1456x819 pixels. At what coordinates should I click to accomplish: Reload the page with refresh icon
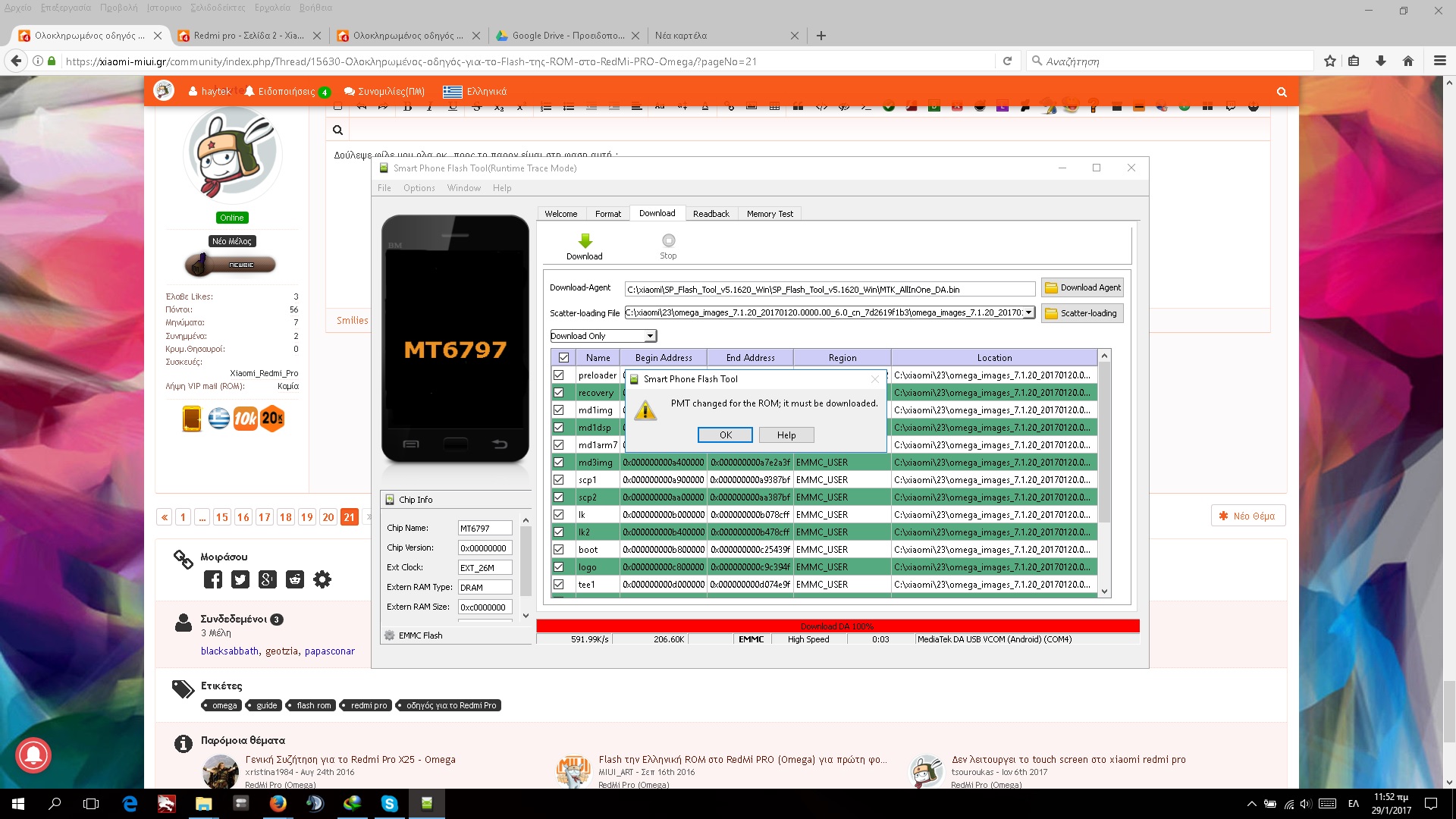(1007, 61)
